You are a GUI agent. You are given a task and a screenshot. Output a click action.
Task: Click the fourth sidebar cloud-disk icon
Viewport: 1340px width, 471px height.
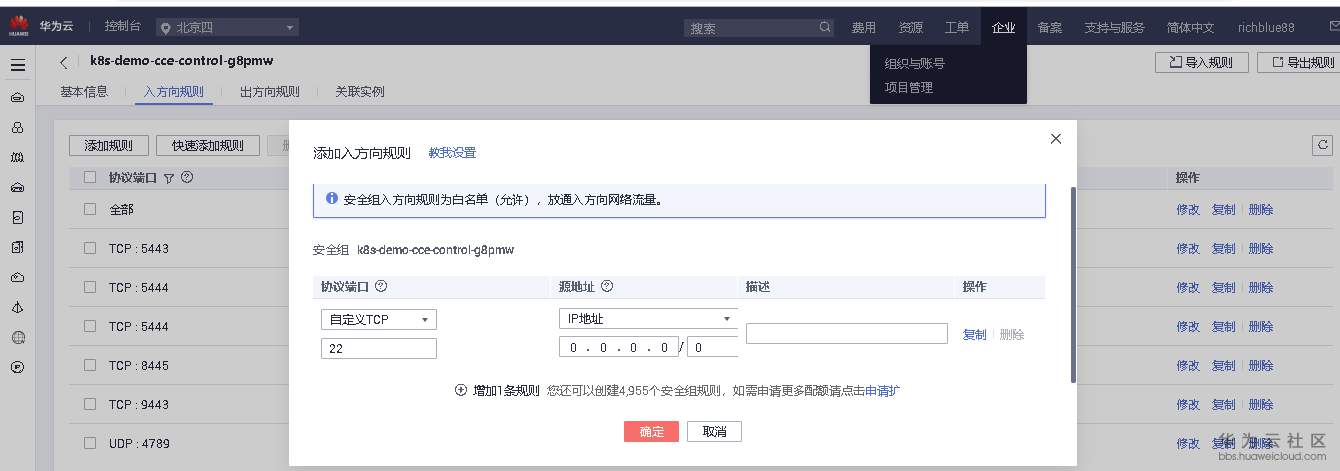18,187
